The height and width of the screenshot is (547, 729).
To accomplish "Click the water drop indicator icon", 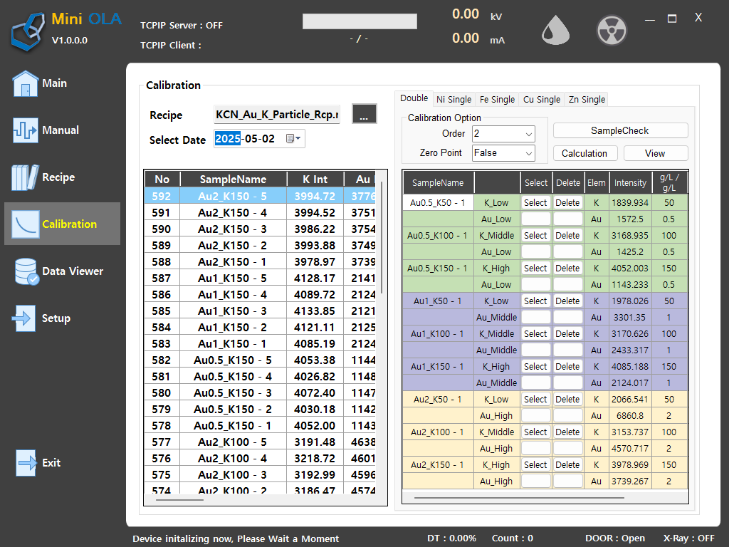I will [556, 31].
